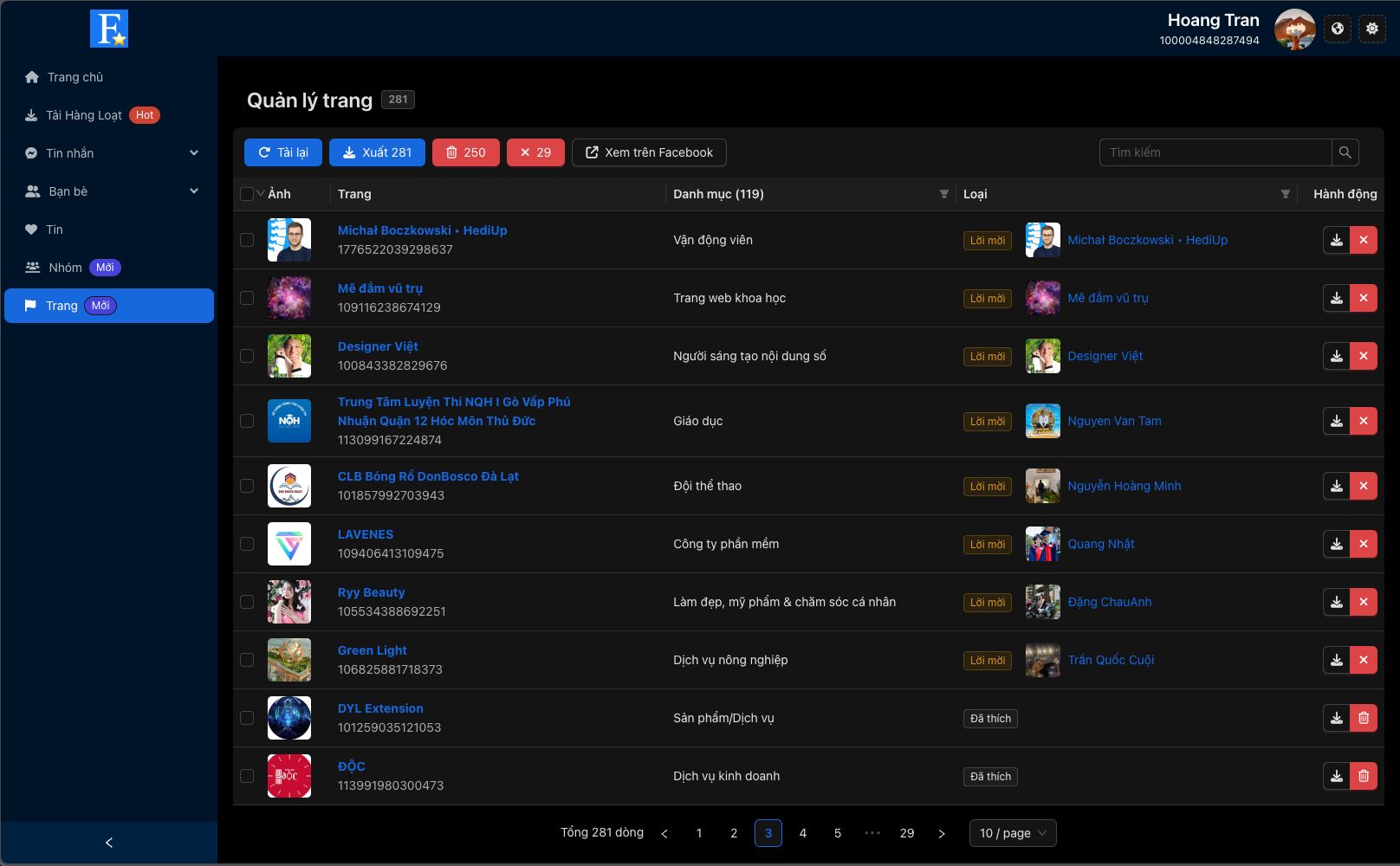
Task: Click download icon for LAVENES row
Action: click(x=1337, y=544)
